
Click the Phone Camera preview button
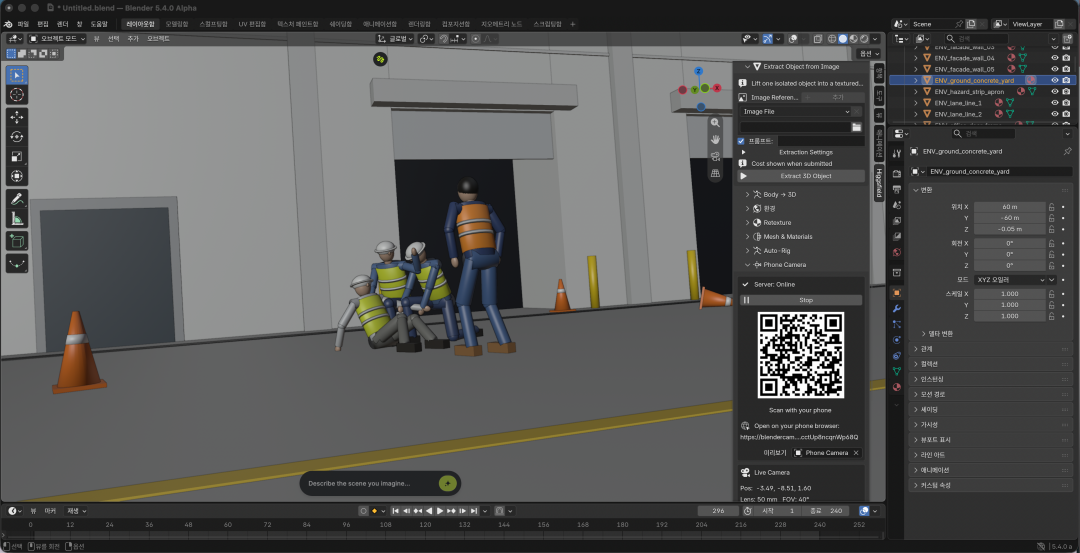(824, 453)
